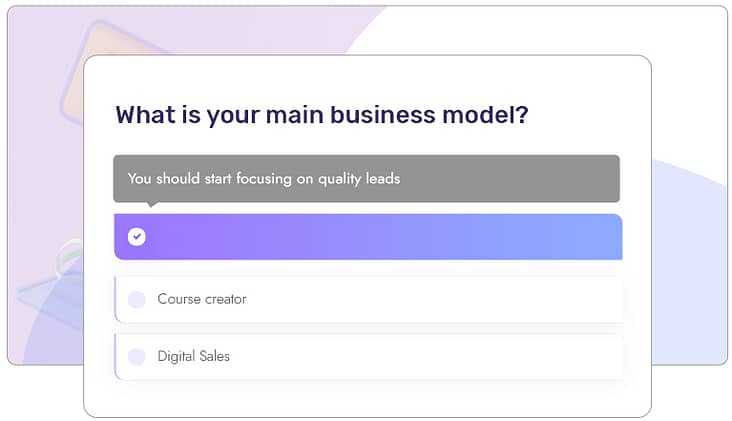
Task: Click the green ring illustration at left edge
Action: [x=69, y=257]
